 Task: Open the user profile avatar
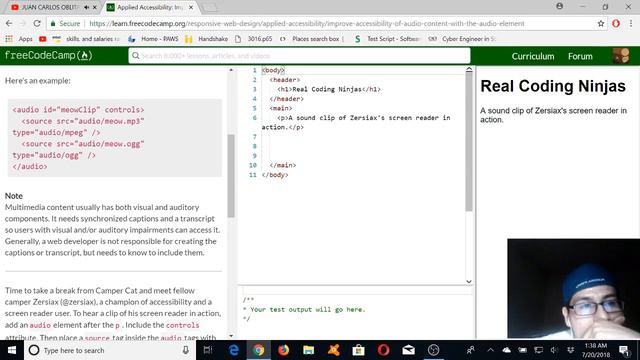point(621,56)
